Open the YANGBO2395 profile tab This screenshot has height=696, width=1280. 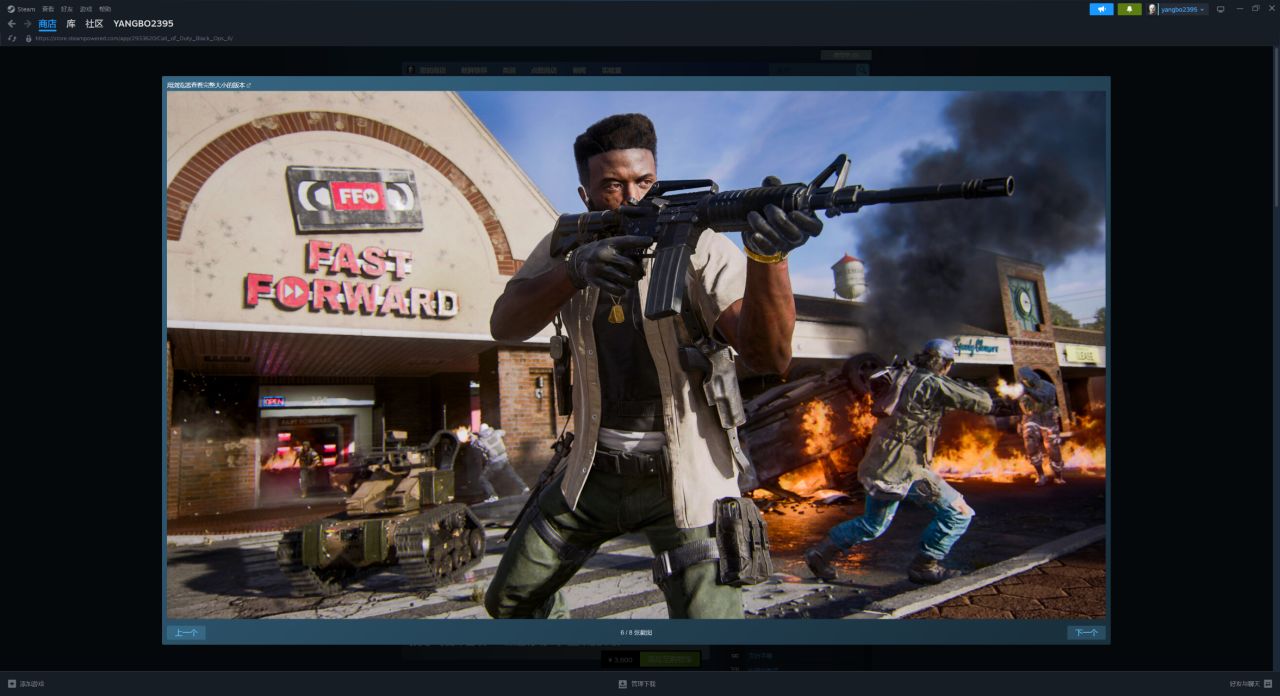(143, 23)
